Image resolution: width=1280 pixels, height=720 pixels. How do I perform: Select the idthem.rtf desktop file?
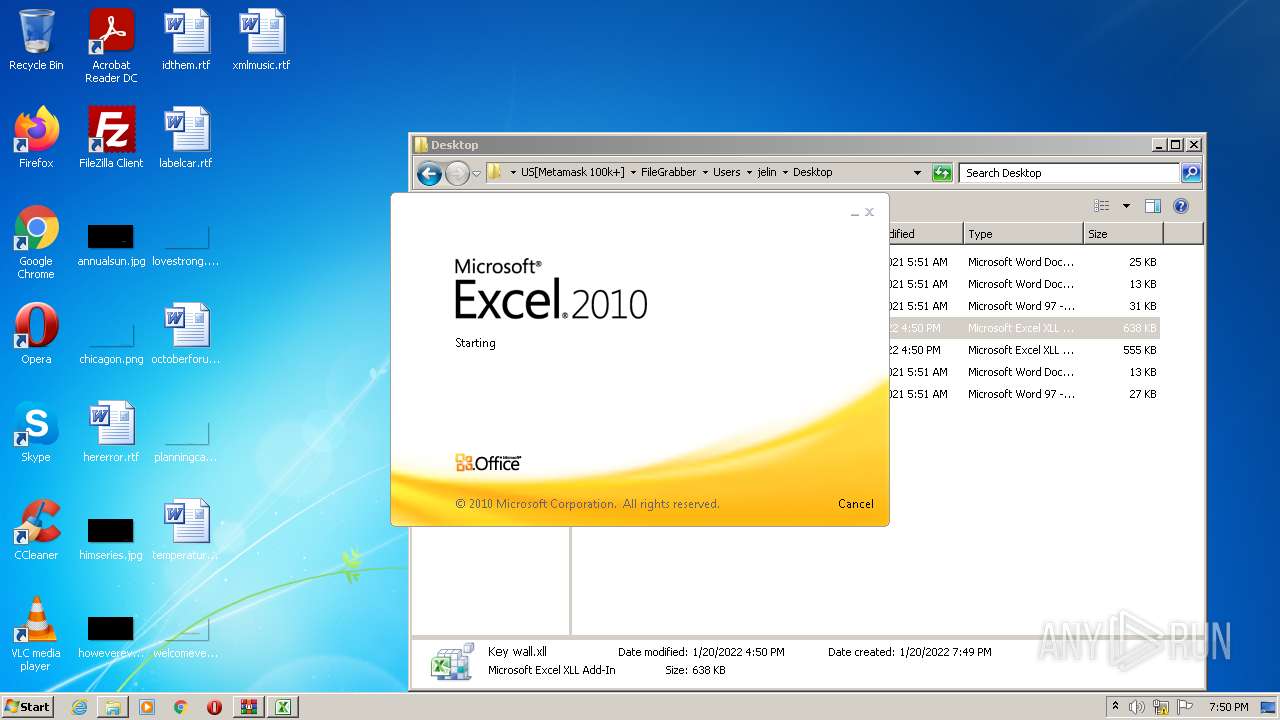[186, 40]
